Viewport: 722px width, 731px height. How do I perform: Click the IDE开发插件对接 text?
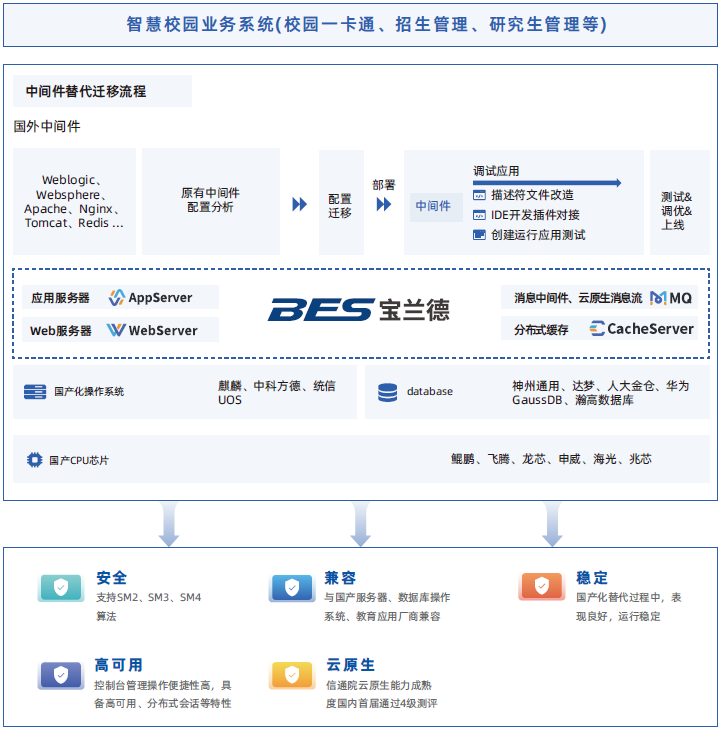tap(535, 215)
